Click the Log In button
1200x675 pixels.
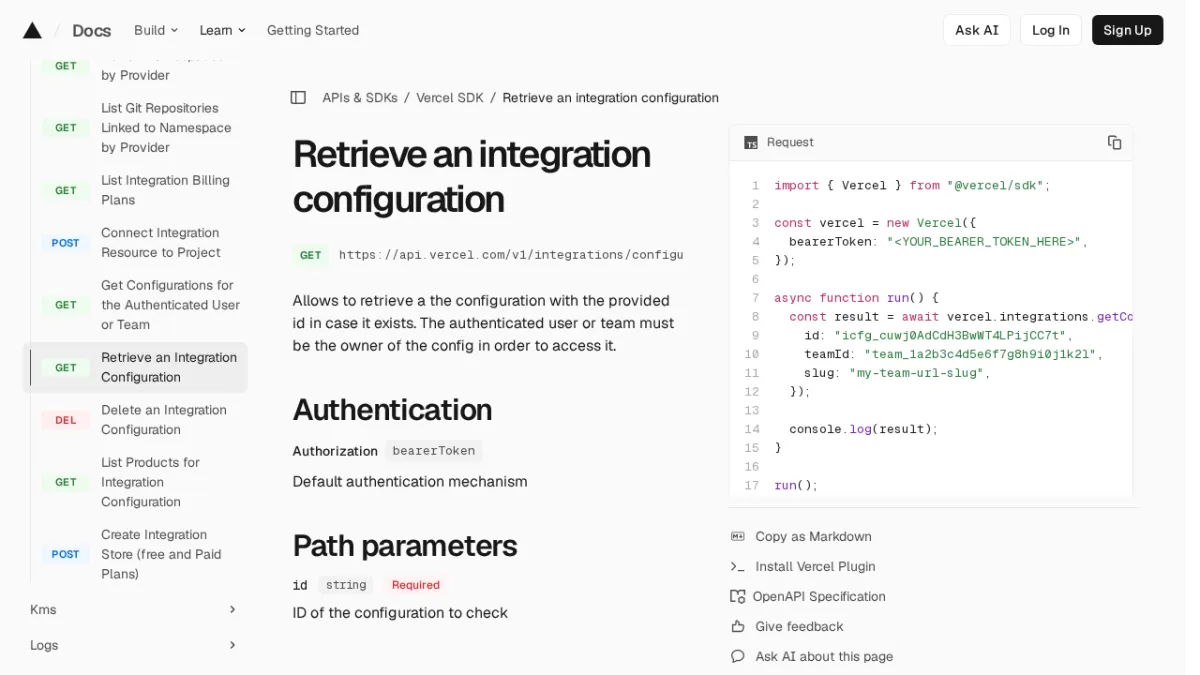(1051, 30)
